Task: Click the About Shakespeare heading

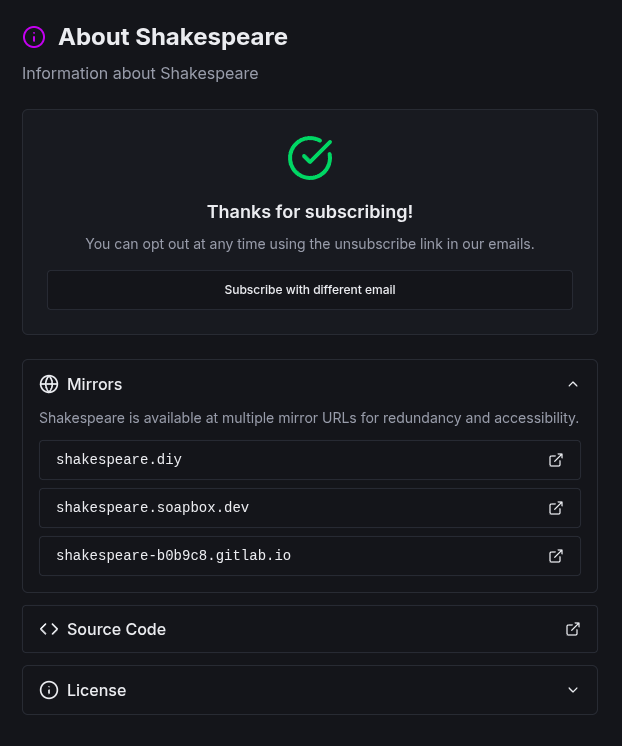Action: click(173, 37)
